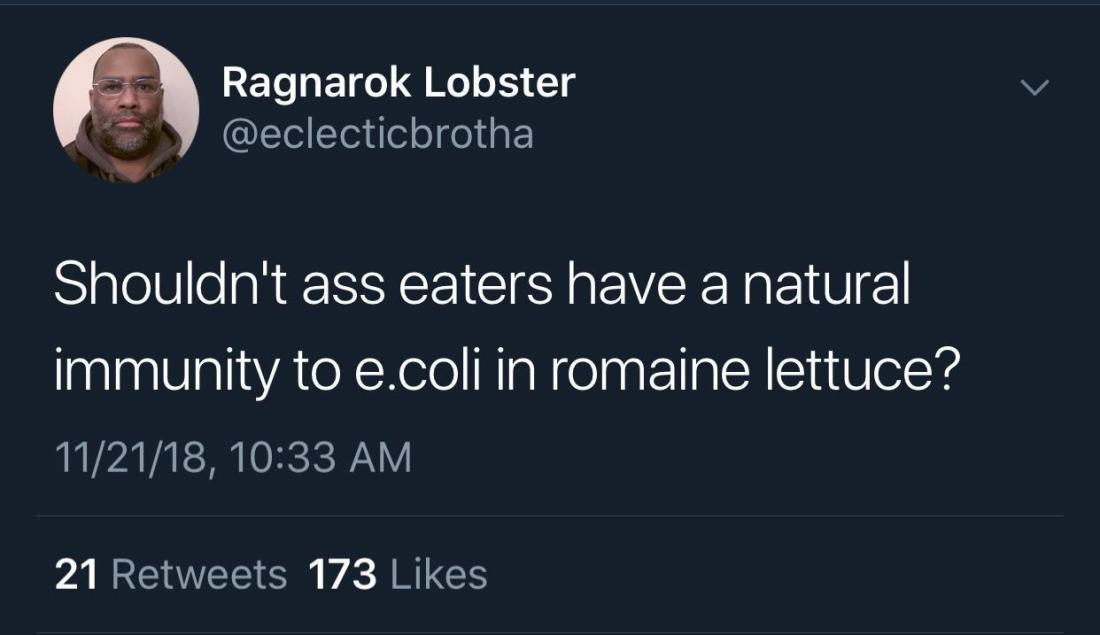Click the tweet timestamp 11/21/18, 10:33 AM
Image resolution: width=1100 pixels, height=635 pixels.
point(232,458)
